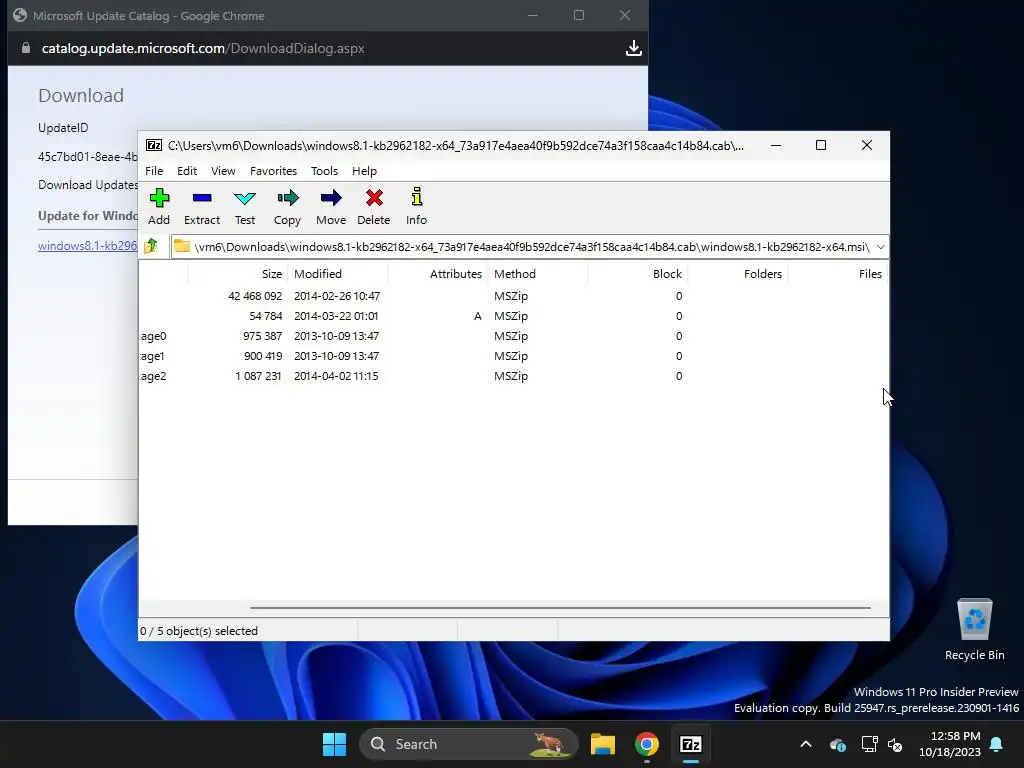
Task: Click the OneDrive cloud tray icon
Action: click(838, 744)
